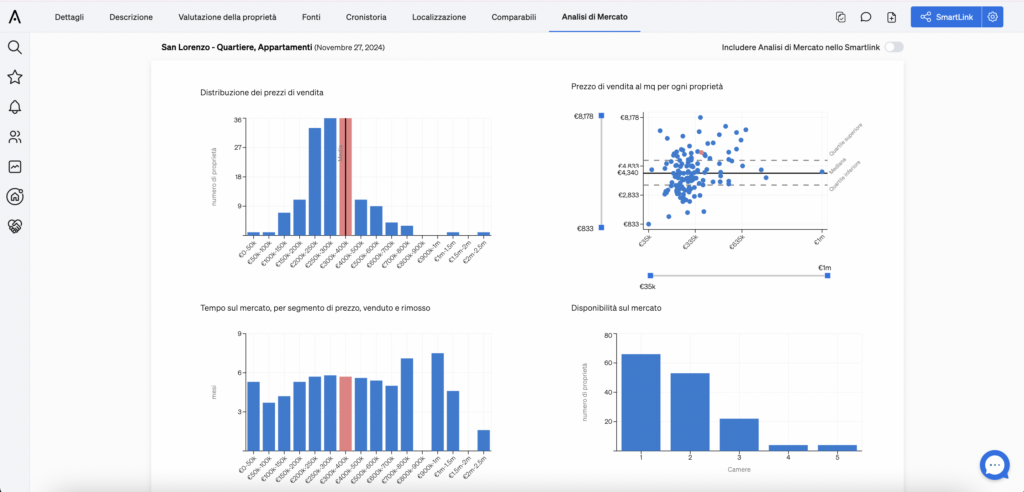Click the SmartLink button
Image resolution: width=1024 pixels, height=492 pixels.
(x=946, y=17)
